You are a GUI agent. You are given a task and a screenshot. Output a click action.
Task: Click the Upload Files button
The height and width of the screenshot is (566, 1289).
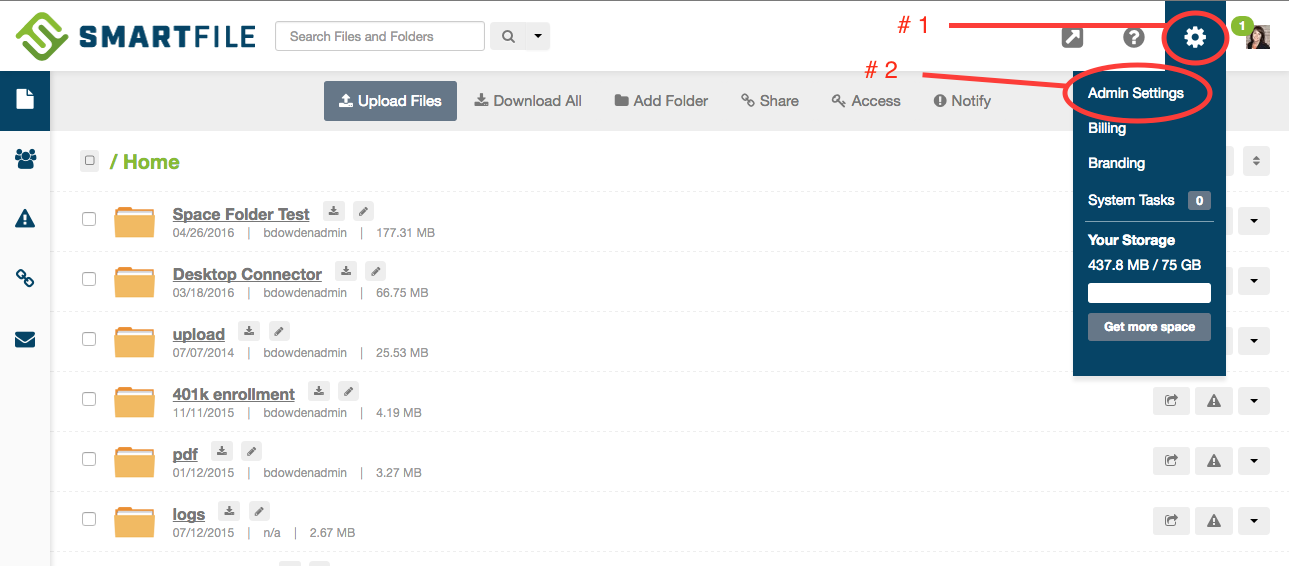pyautogui.click(x=390, y=101)
